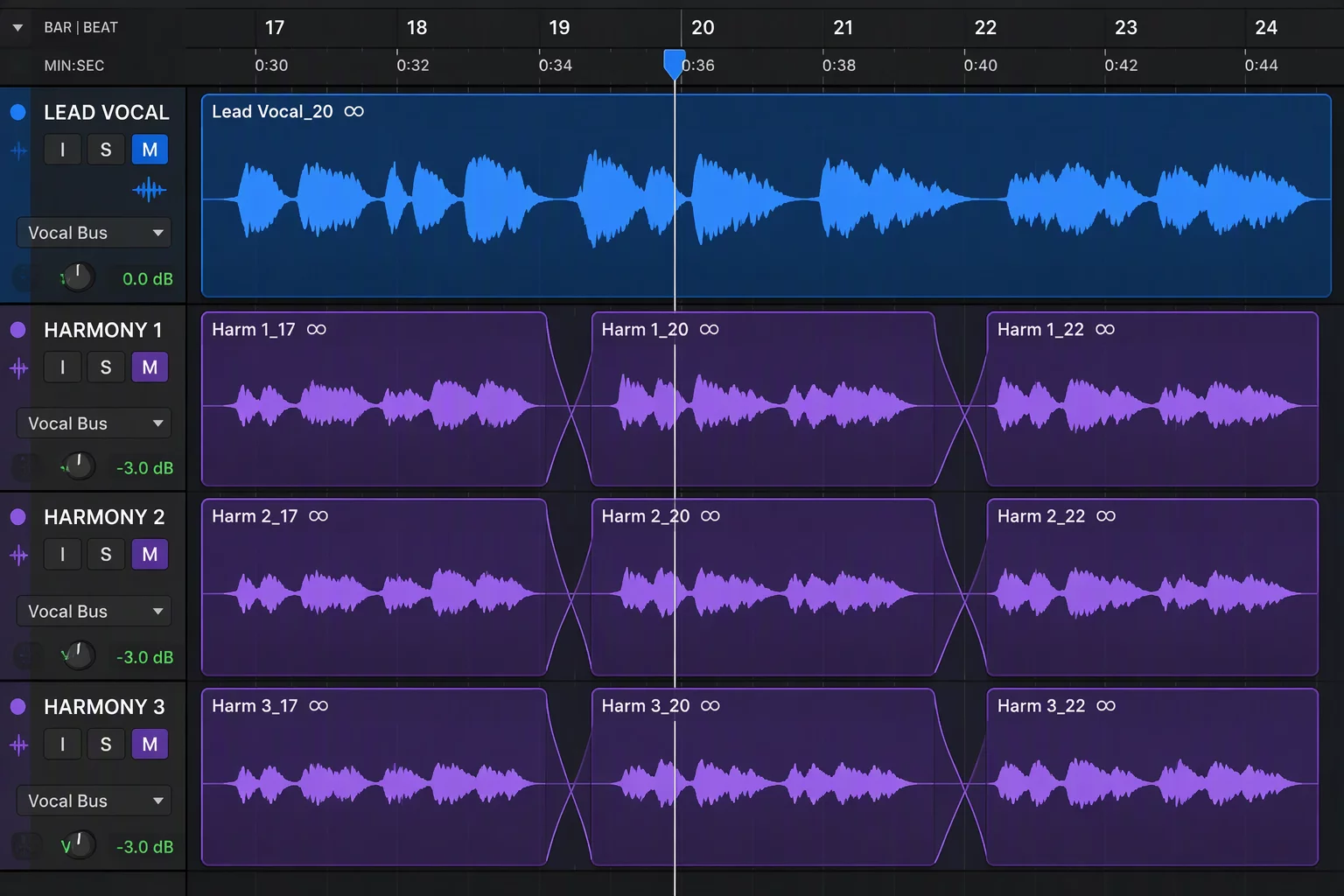The height and width of the screenshot is (896, 1344).
Task: Click the waveform icon beside Harmony 2's I button
Action: (18, 555)
